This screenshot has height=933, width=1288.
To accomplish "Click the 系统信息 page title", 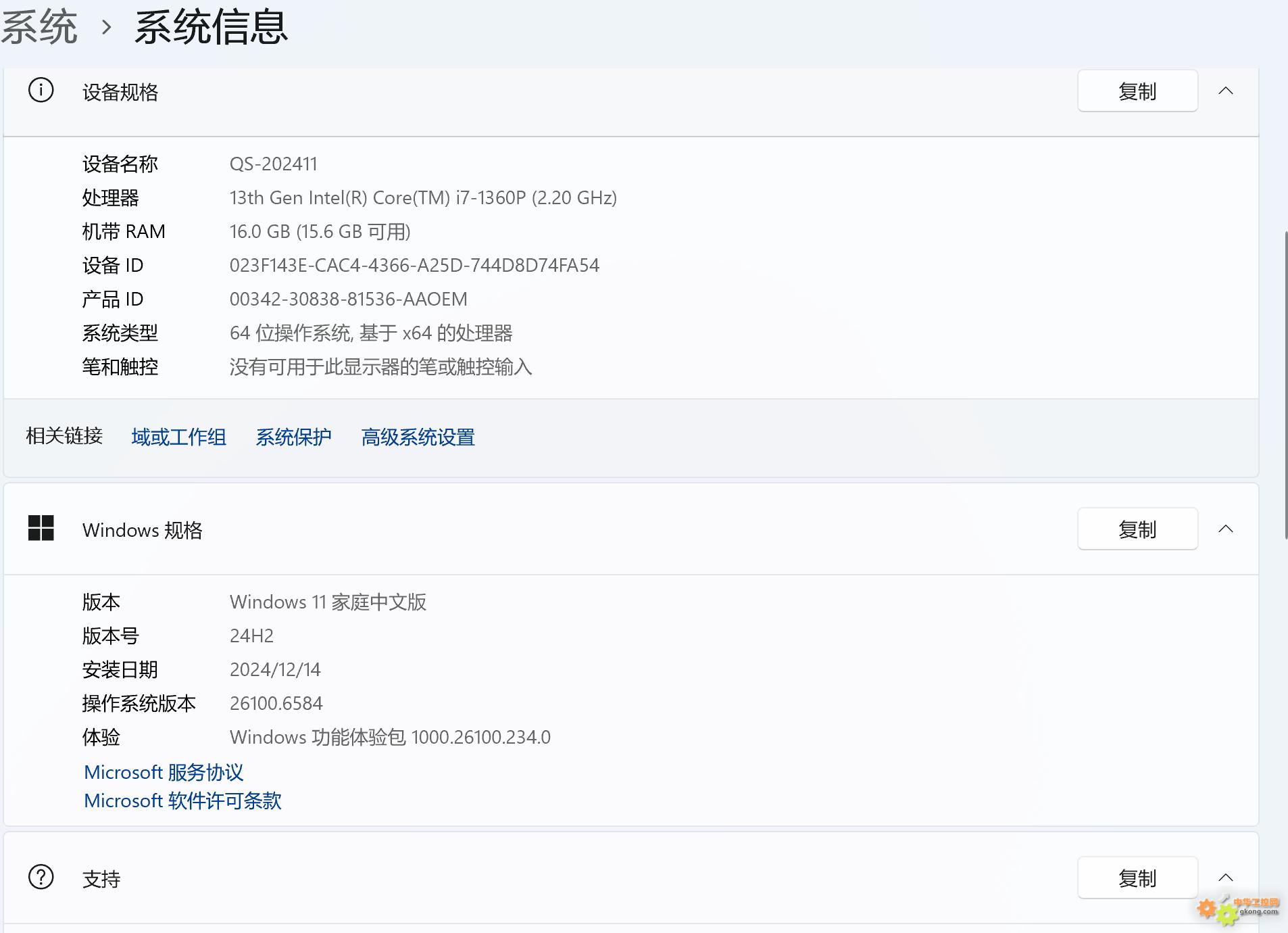I will tap(211, 28).
